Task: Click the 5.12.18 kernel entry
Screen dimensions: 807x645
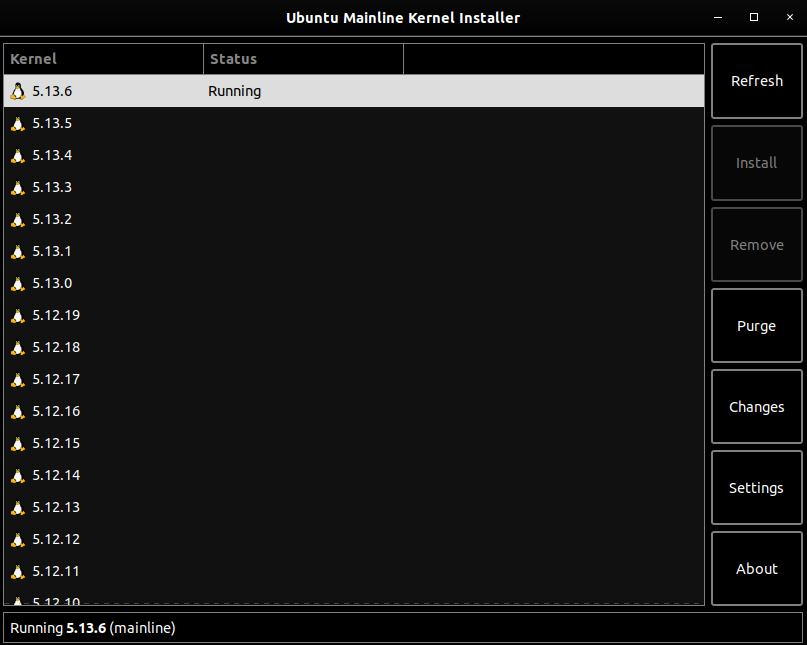Action: tap(354, 347)
